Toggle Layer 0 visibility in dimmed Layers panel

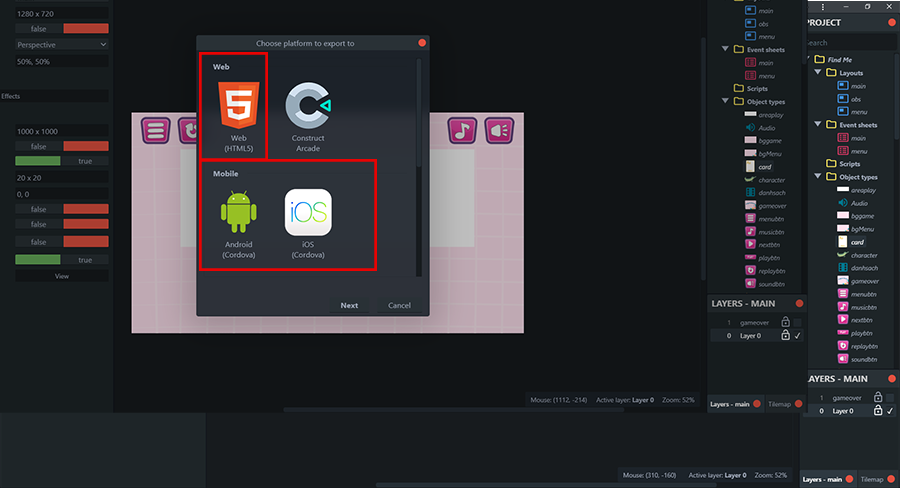pos(797,336)
